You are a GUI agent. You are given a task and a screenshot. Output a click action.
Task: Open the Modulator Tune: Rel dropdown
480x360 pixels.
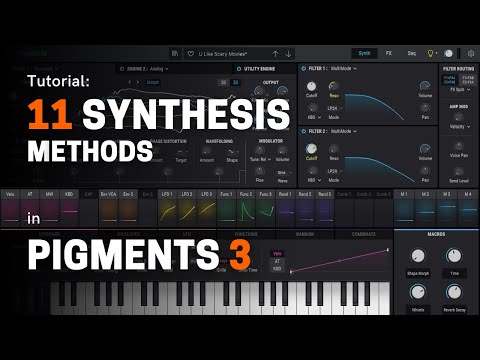coord(260,159)
